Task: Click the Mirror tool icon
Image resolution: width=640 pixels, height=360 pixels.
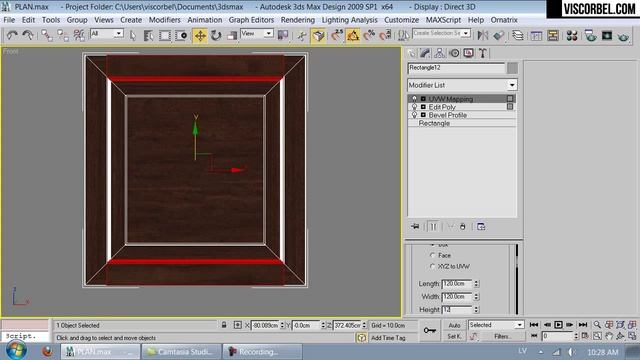Action: [483, 36]
